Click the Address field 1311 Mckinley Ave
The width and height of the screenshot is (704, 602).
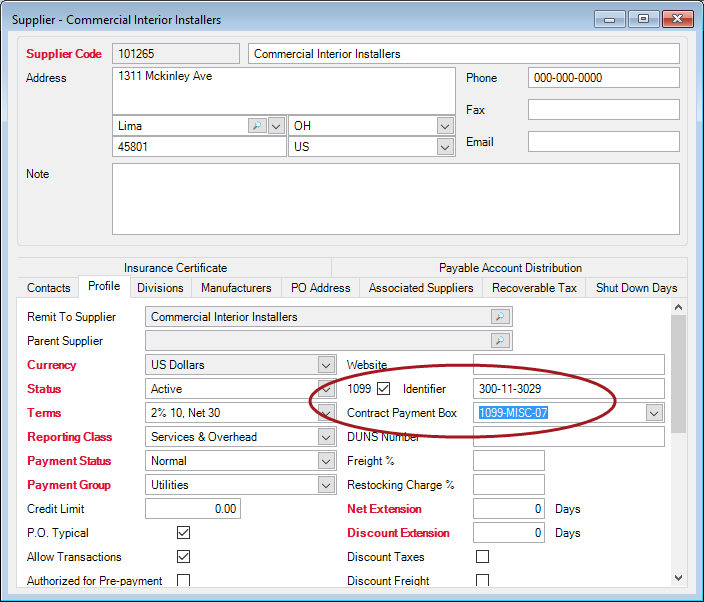pyautogui.click(x=284, y=91)
